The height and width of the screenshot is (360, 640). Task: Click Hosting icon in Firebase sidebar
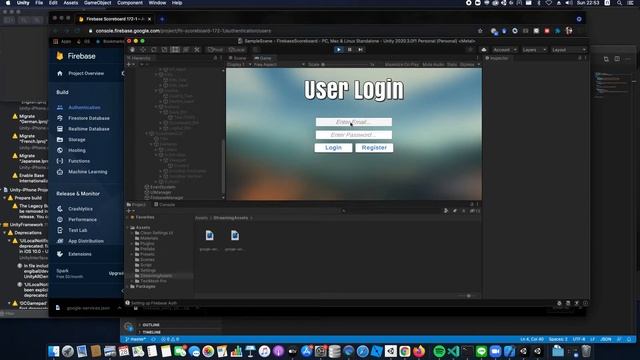click(60, 151)
